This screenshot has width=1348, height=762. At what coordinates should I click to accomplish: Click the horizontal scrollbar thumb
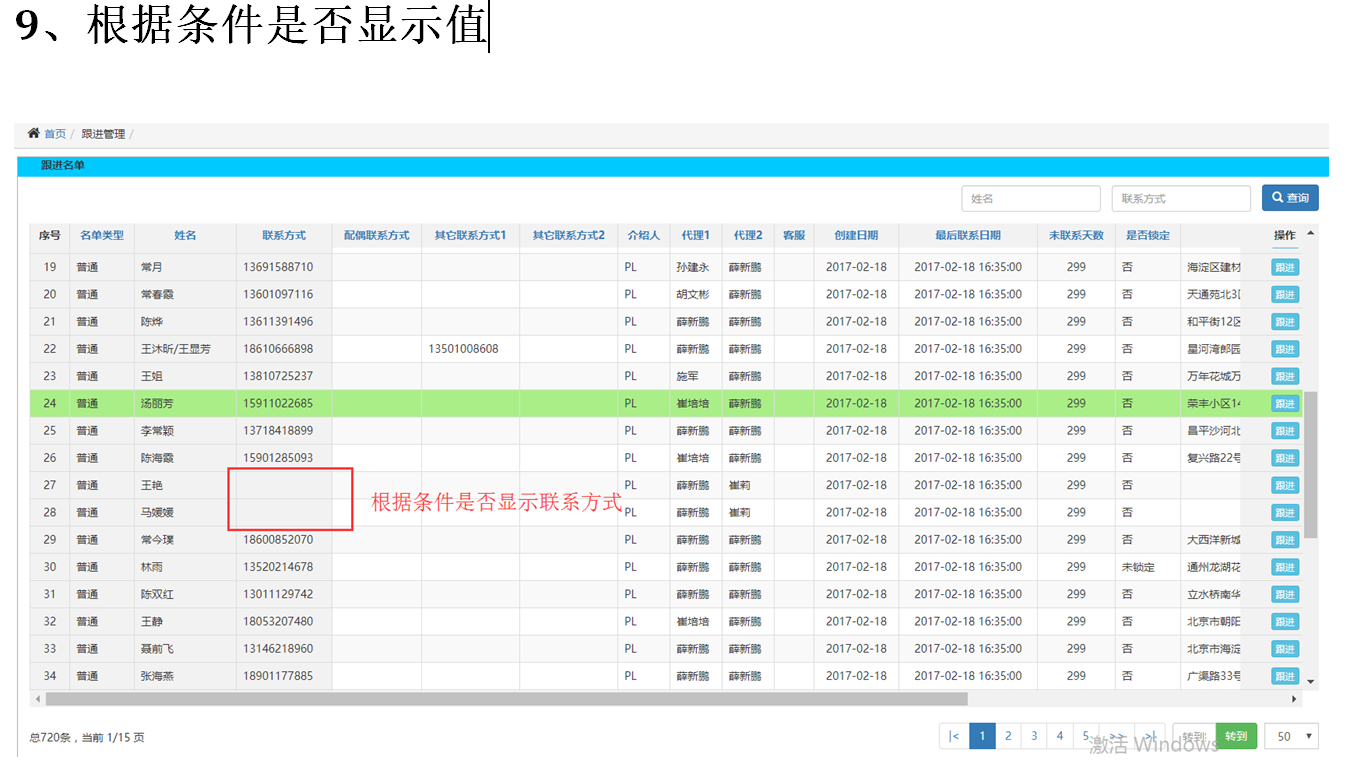(x=507, y=699)
